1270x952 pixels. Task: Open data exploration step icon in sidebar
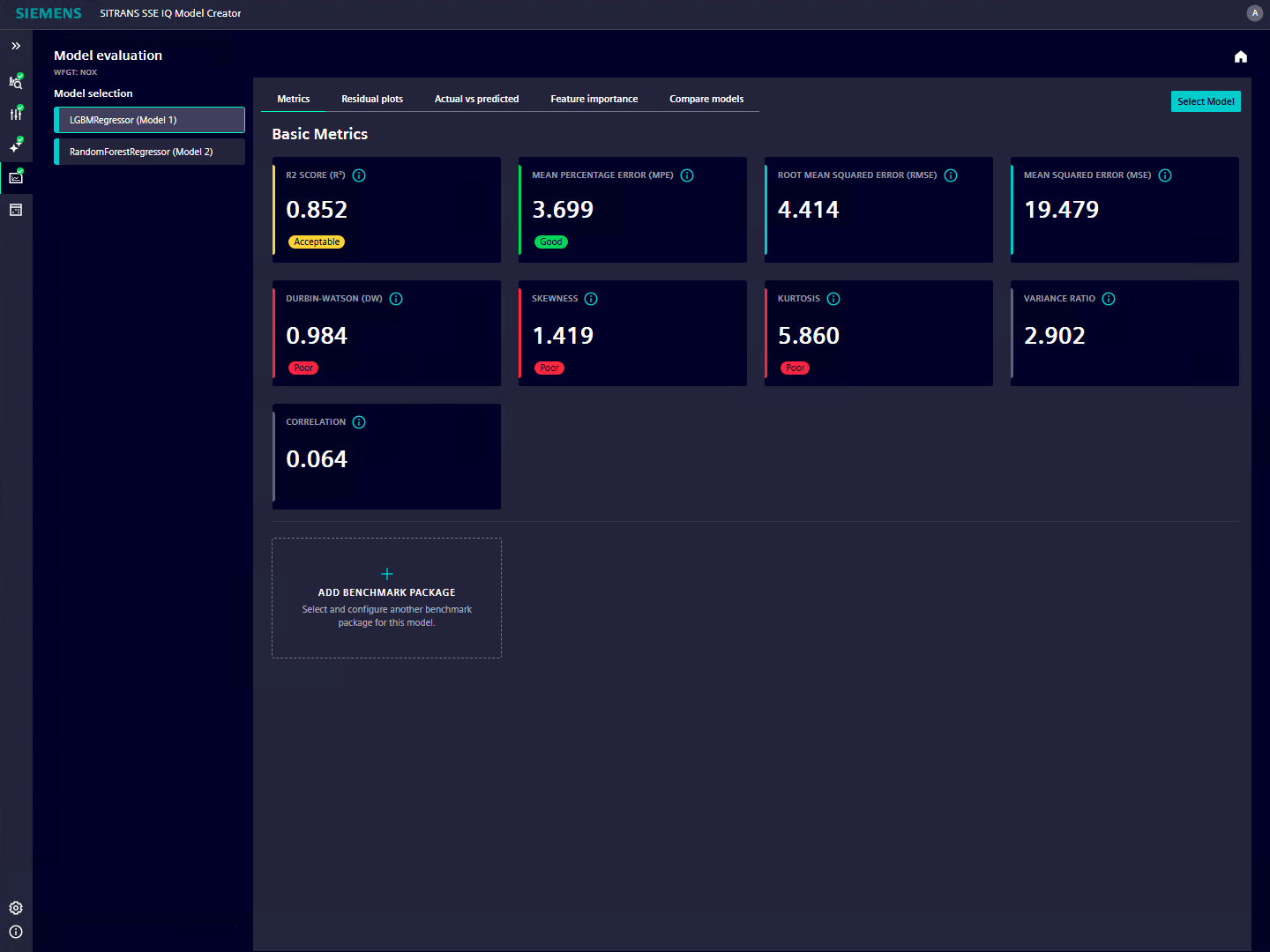click(x=16, y=82)
